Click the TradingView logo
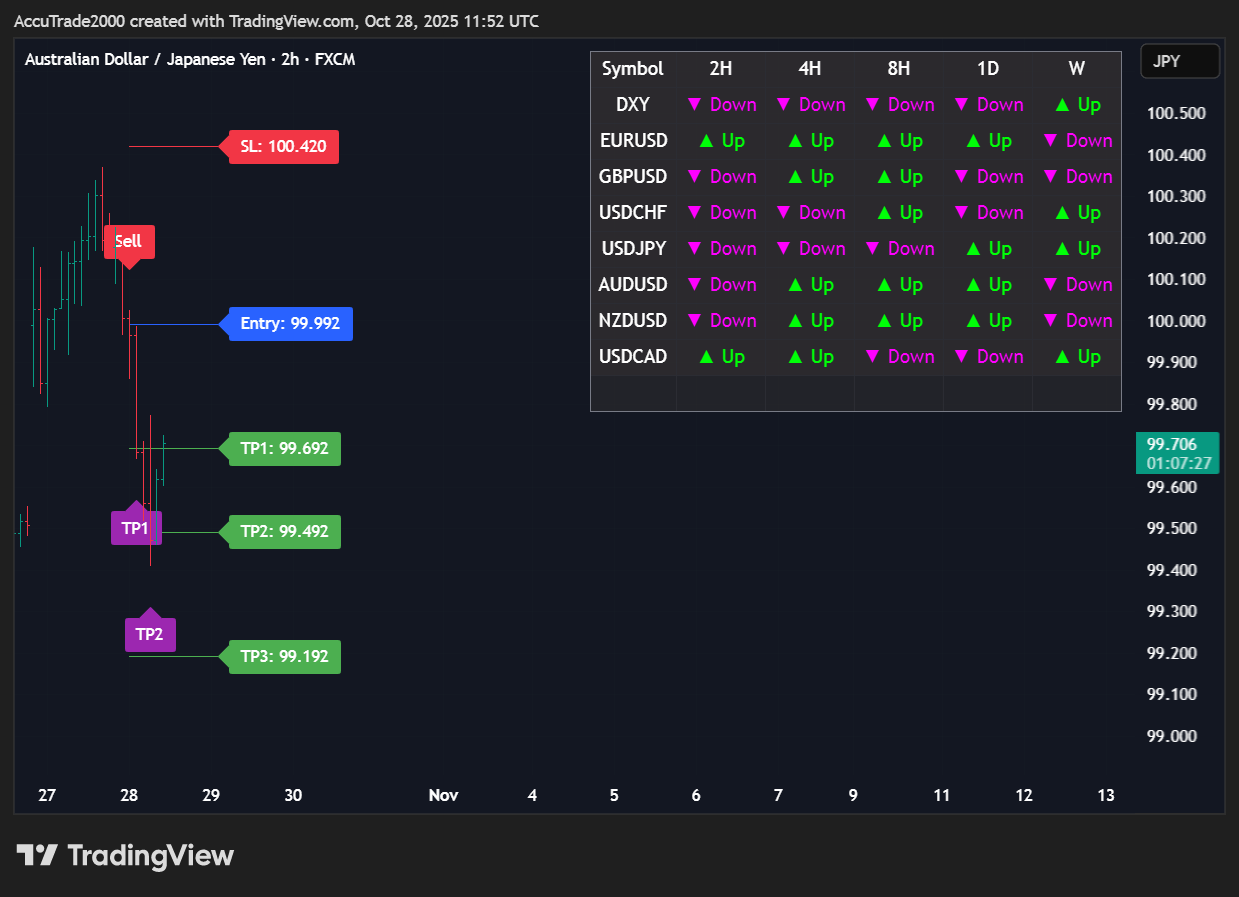 coord(125,856)
